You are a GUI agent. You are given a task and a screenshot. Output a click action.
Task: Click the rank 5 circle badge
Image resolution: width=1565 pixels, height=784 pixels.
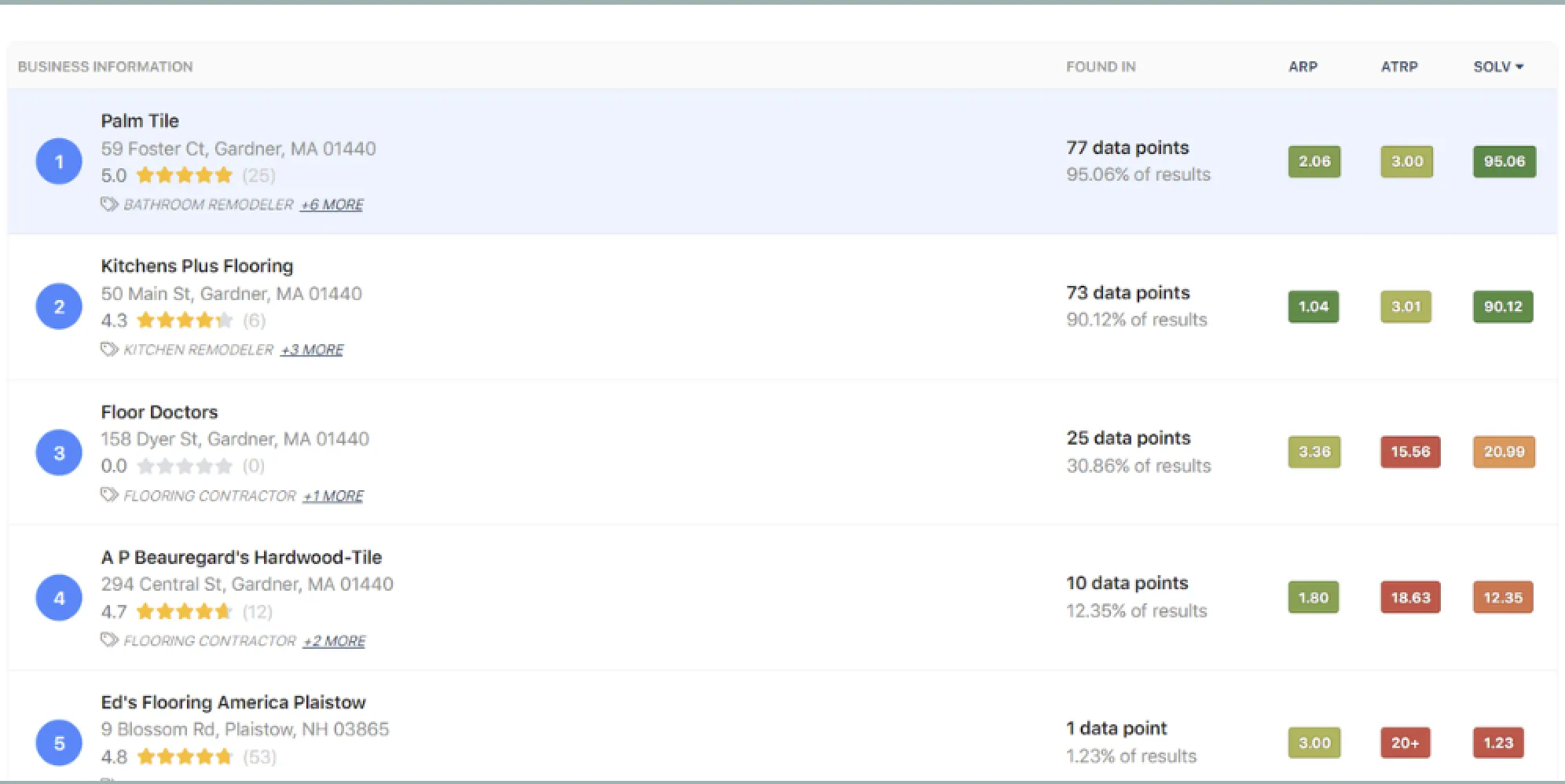tap(59, 743)
